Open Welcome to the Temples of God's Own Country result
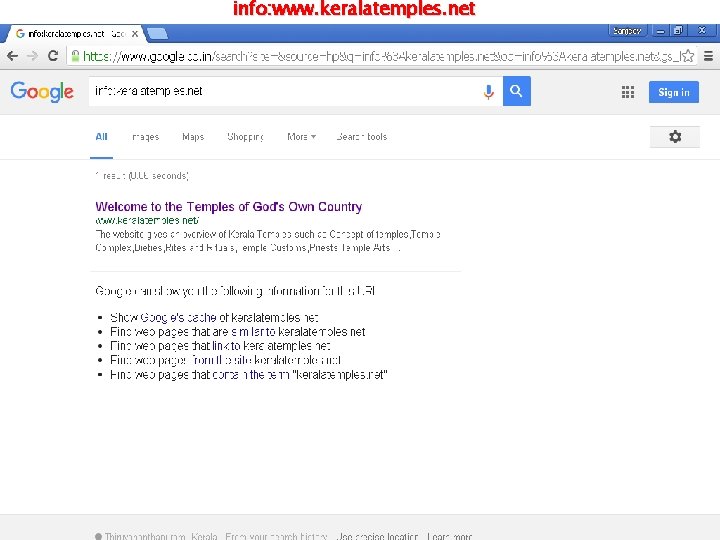This screenshot has height=540, width=720. tap(229, 207)
